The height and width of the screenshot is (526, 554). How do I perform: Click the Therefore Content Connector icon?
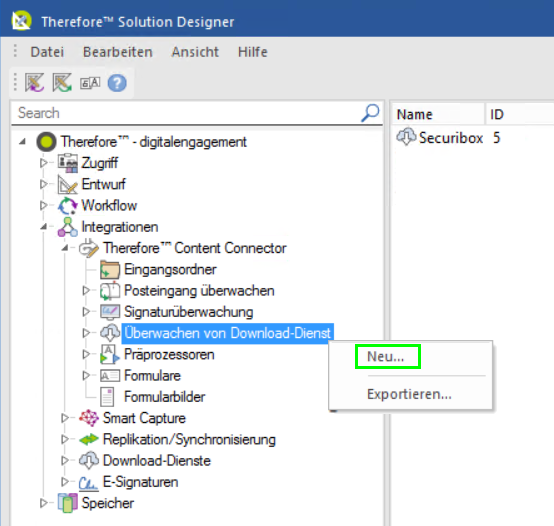tap(89, 248)
